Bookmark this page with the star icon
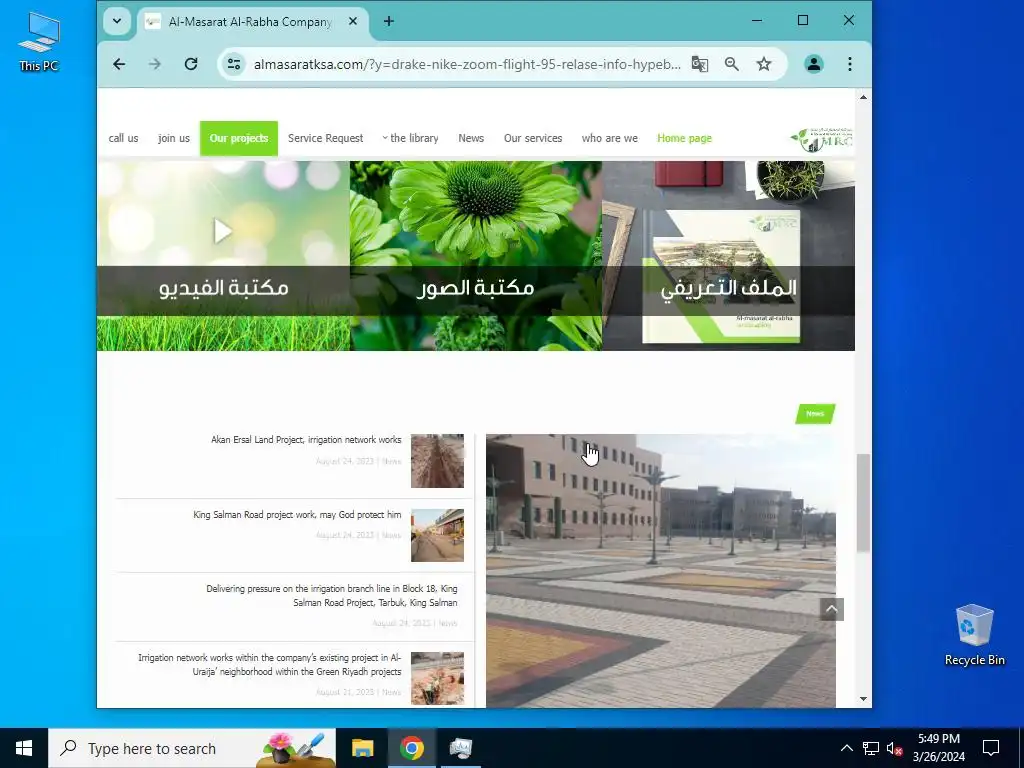This screenshot has height=768, width=1024. pos(763,64)
